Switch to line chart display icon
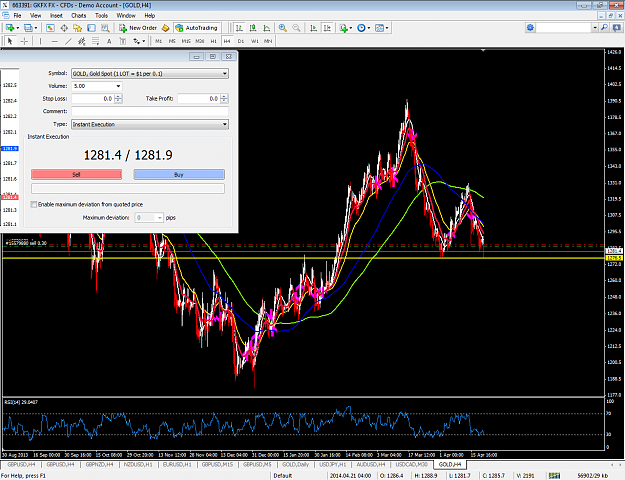625x480 pixels. (x=267, y=28)
